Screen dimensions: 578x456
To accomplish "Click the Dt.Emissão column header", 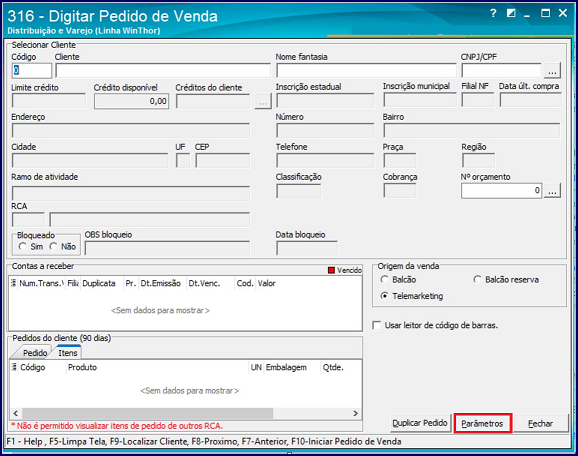I will 163,283.
